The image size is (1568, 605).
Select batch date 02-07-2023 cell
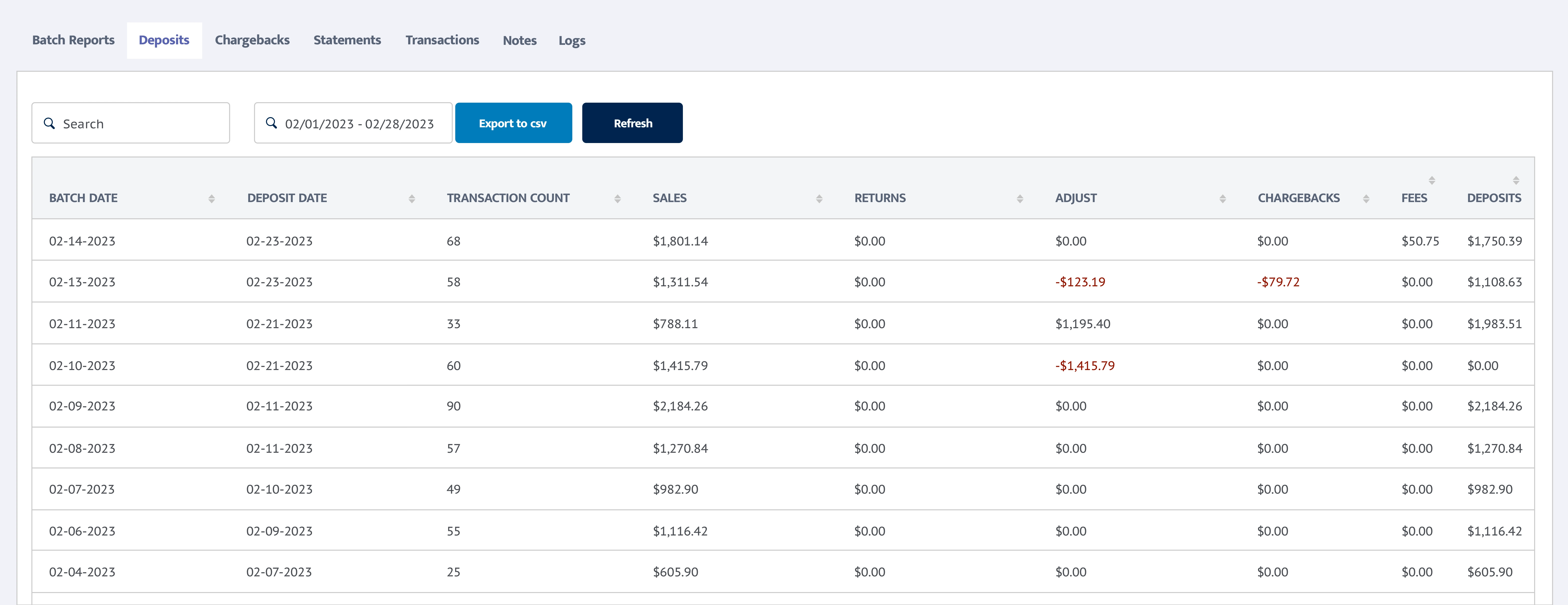(x=82, y=489)
